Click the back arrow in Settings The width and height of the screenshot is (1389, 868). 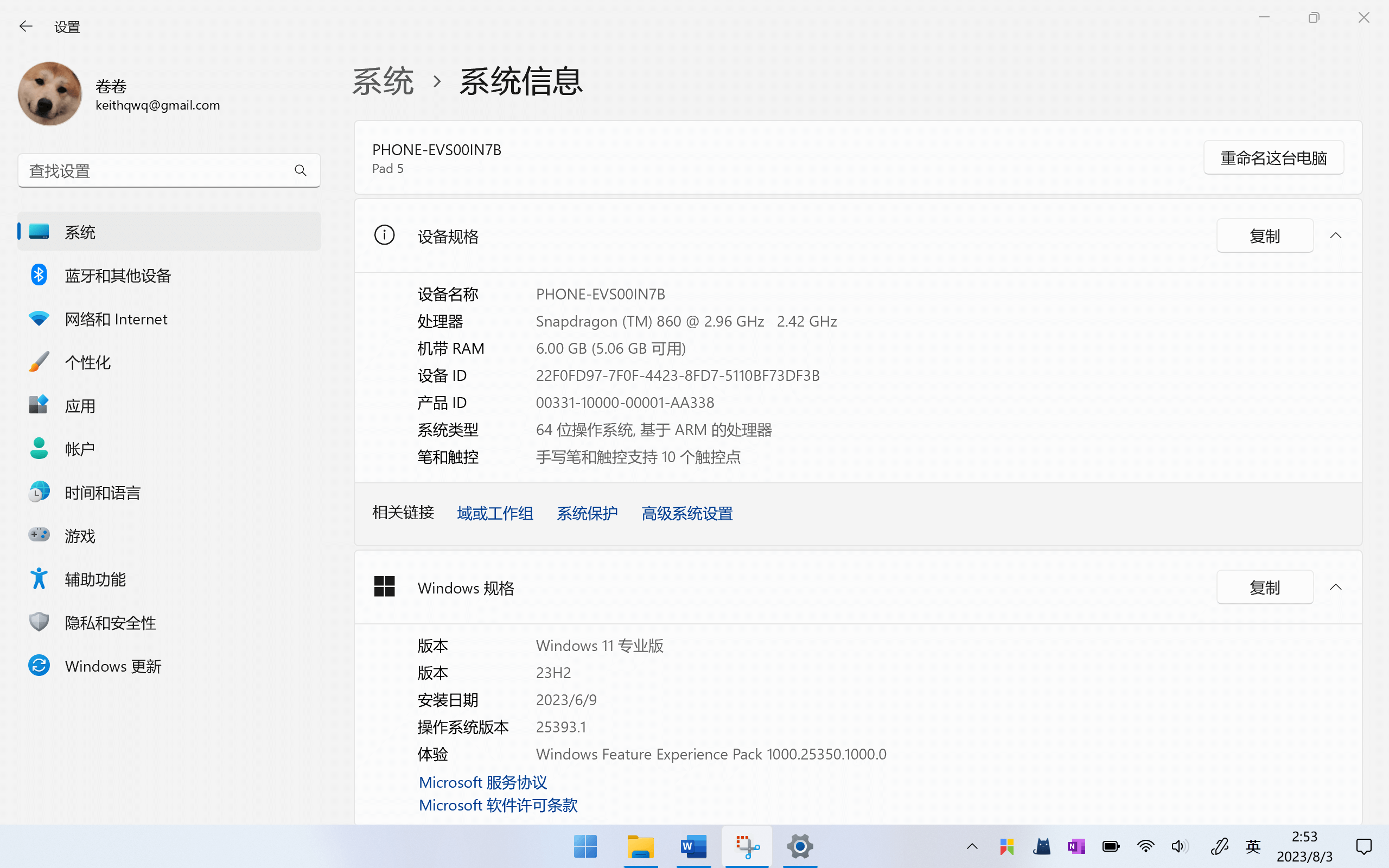tap(26, 27)
